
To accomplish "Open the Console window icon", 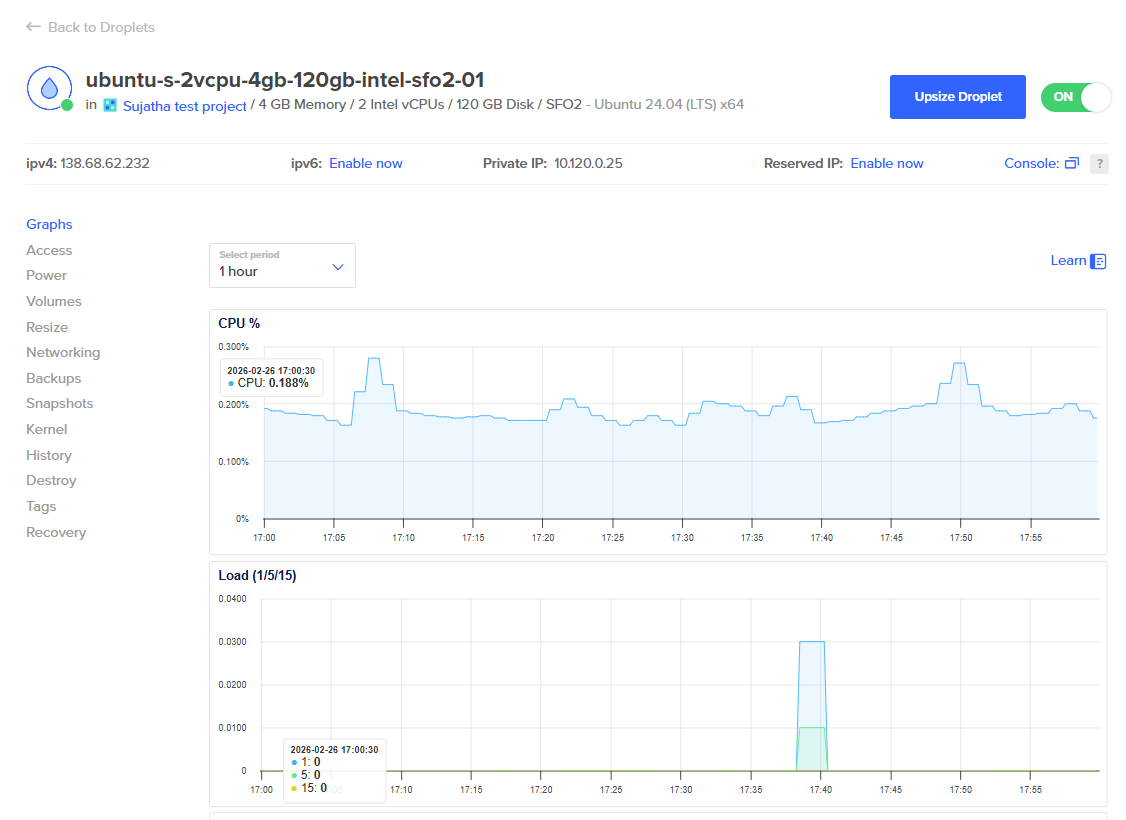I will 1071,163.
